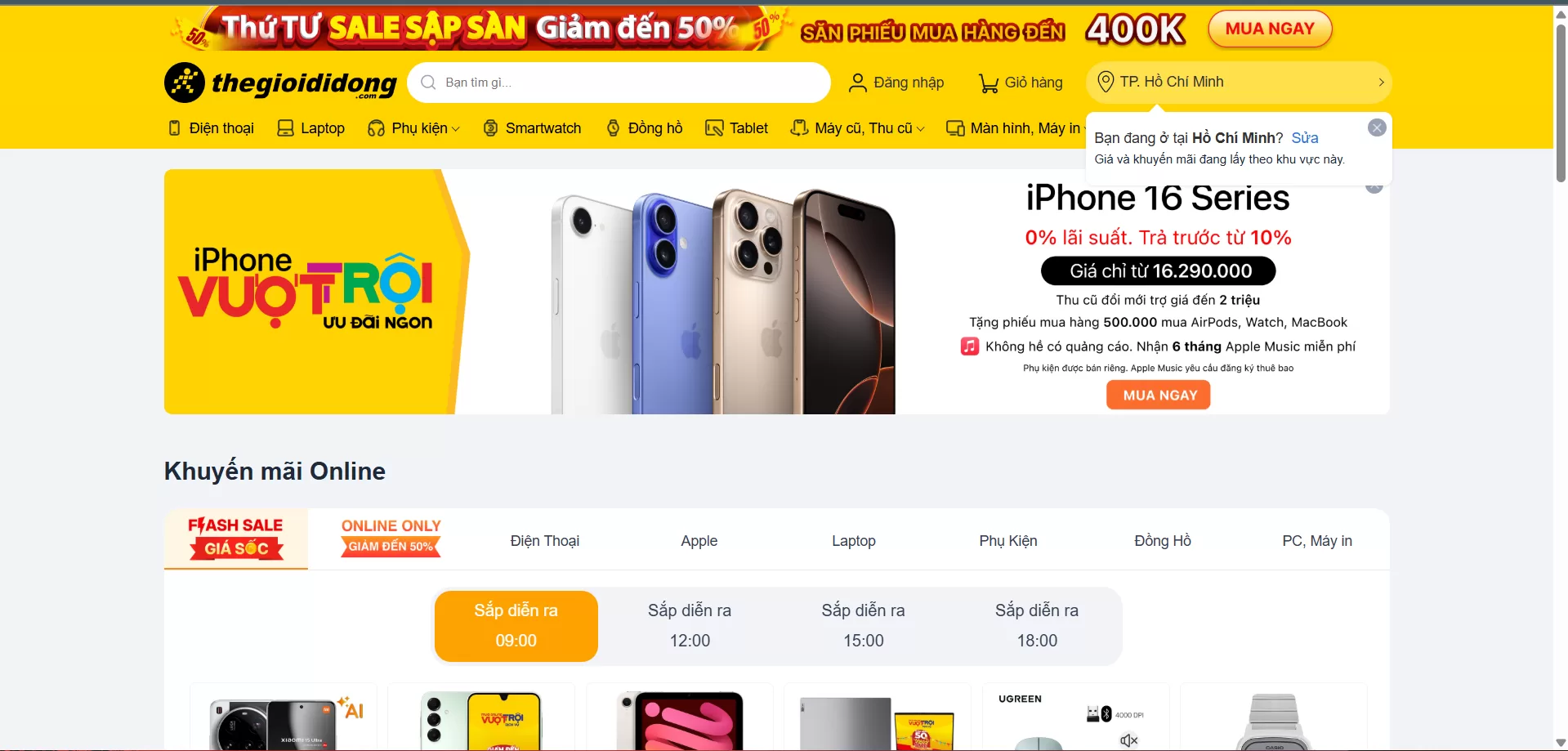Switch to the Apple promotion tab
Screen dimensions: 1568x751
699,541
